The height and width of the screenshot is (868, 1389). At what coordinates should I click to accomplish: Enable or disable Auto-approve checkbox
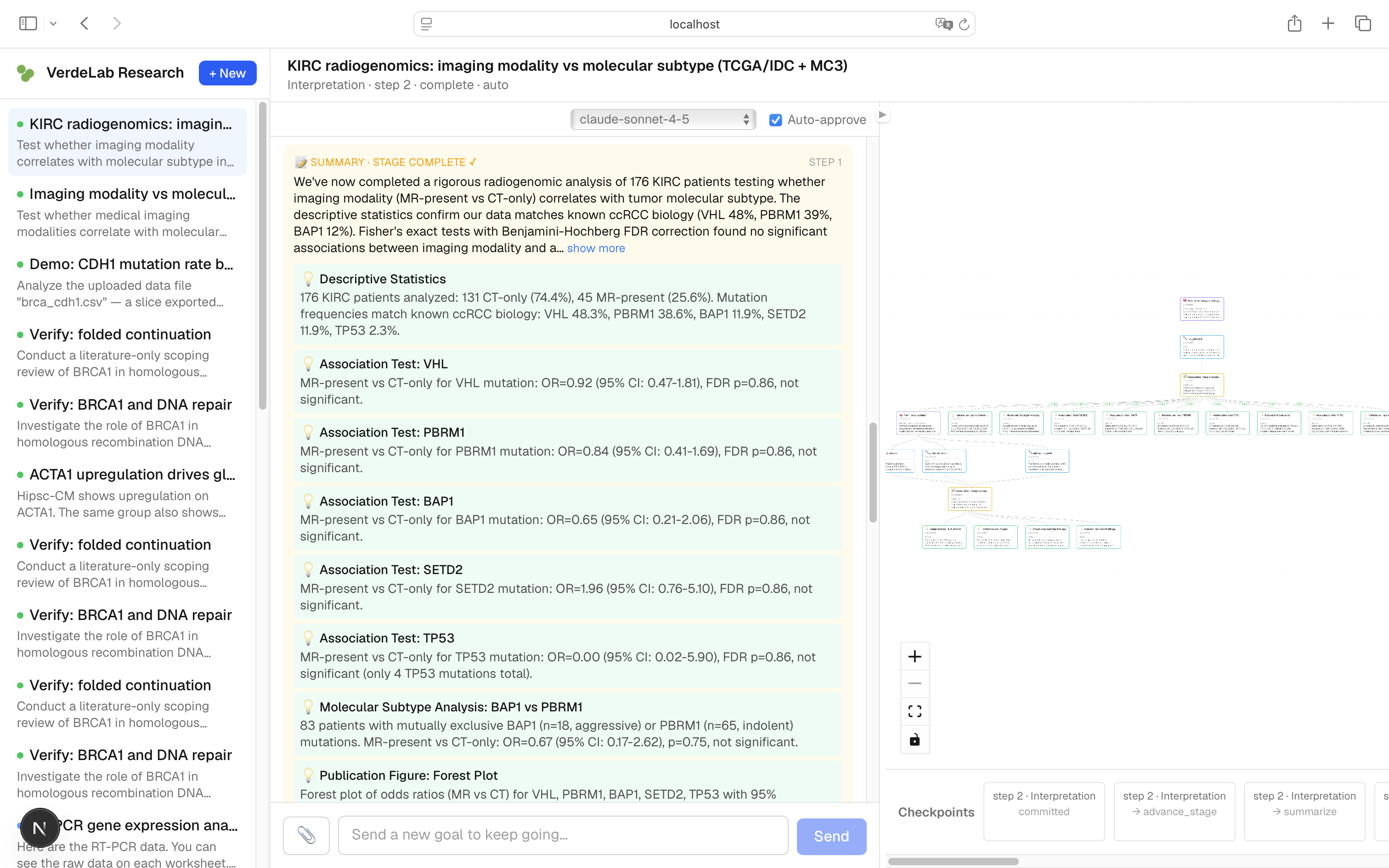(x=775, y=120)
